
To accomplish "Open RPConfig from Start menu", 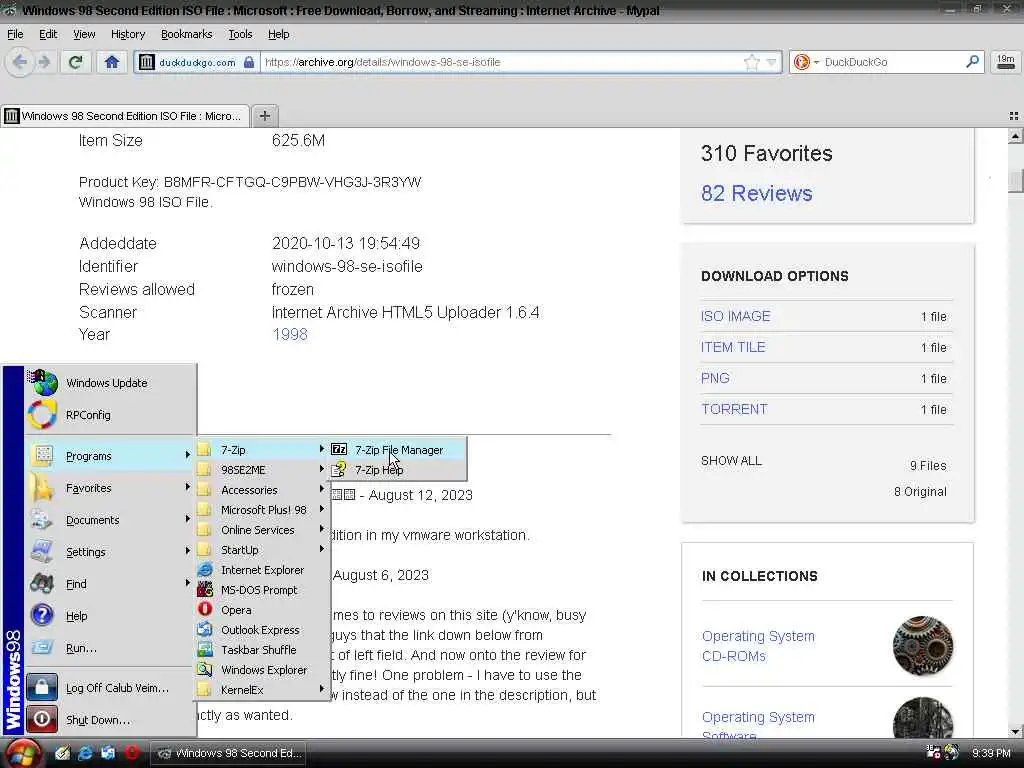I will 110,415.
